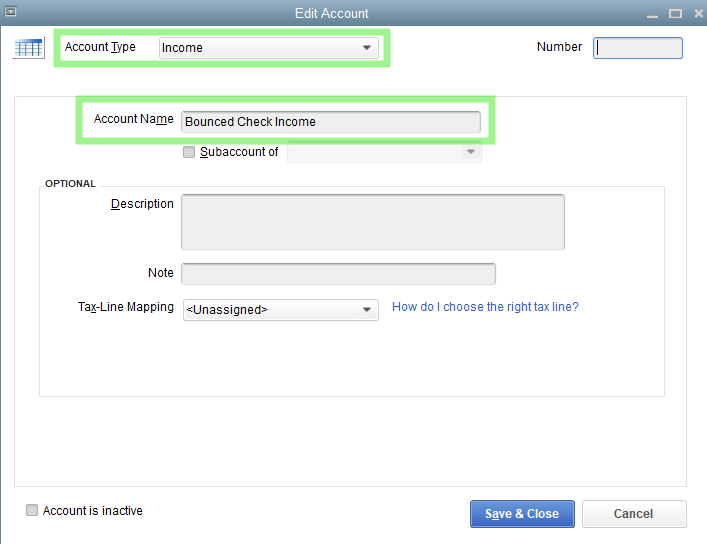Maximize the Edit Account window

point(675,14)
